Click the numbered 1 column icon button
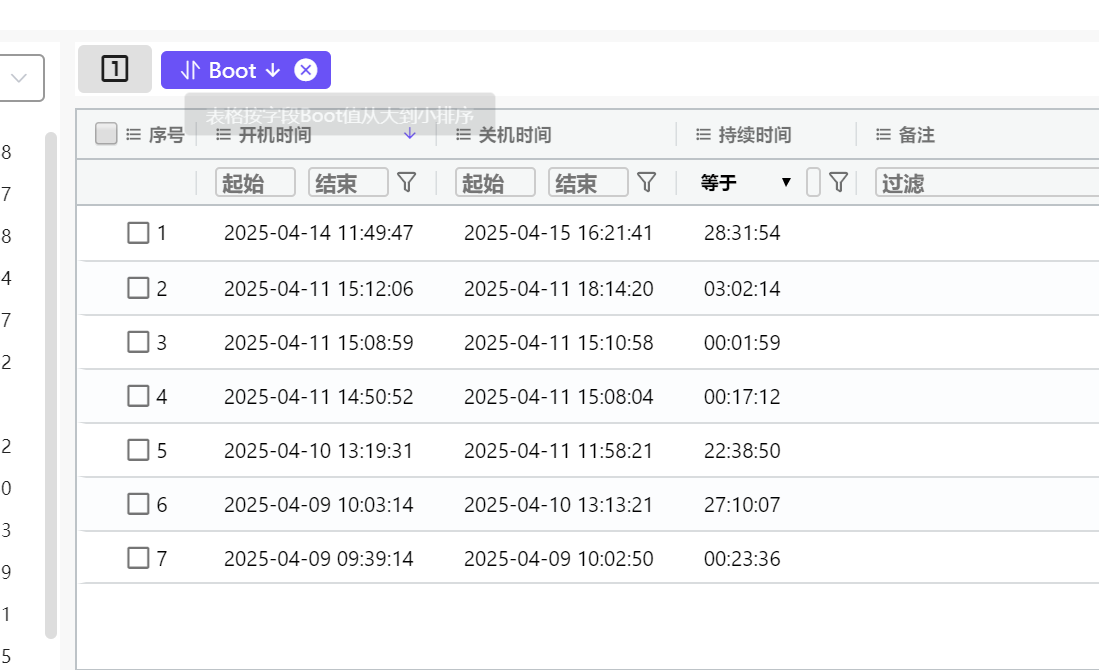1099x670 pixels. point(115,69)
